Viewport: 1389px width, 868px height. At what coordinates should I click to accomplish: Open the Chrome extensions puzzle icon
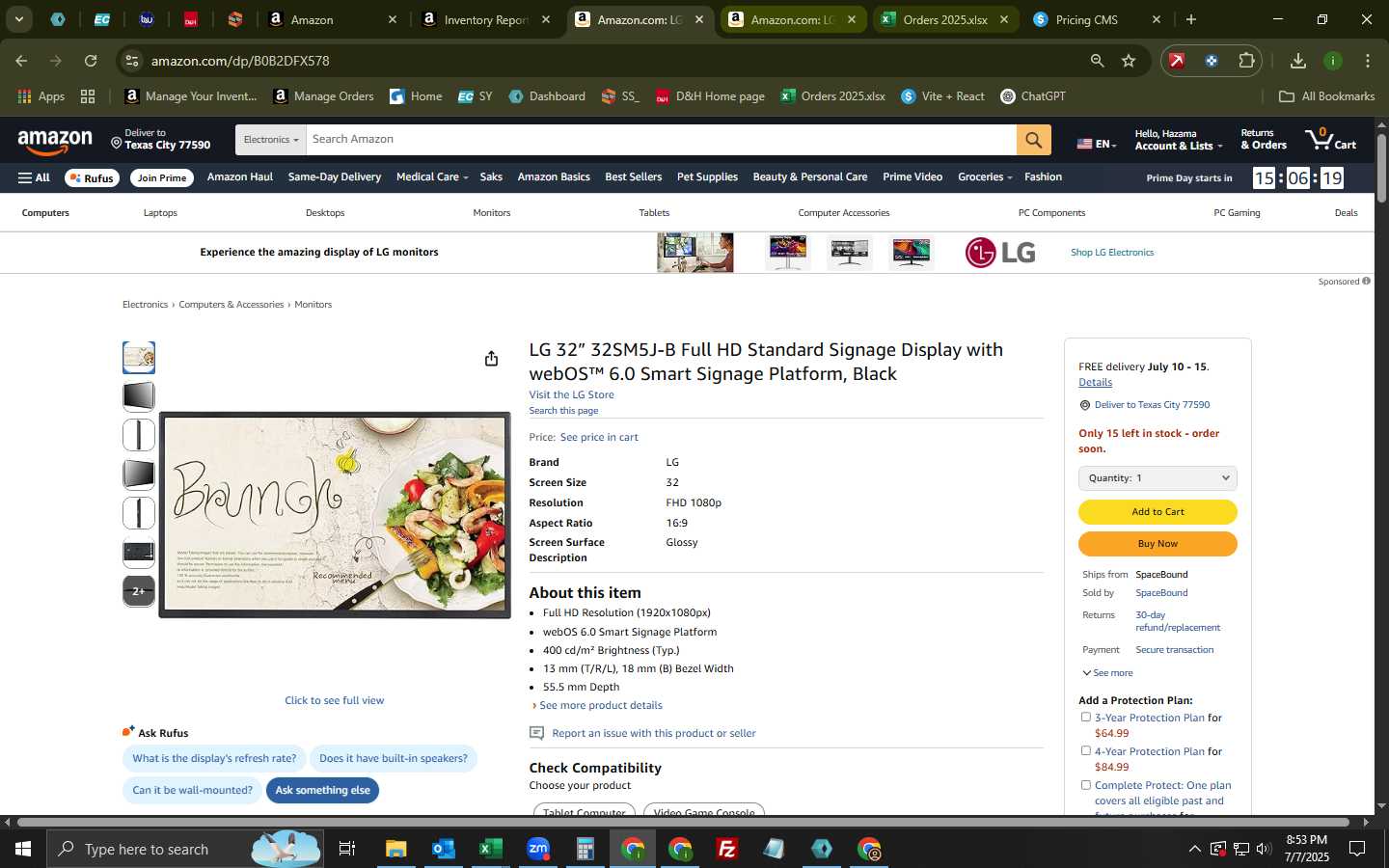[x=1246, y=61]
